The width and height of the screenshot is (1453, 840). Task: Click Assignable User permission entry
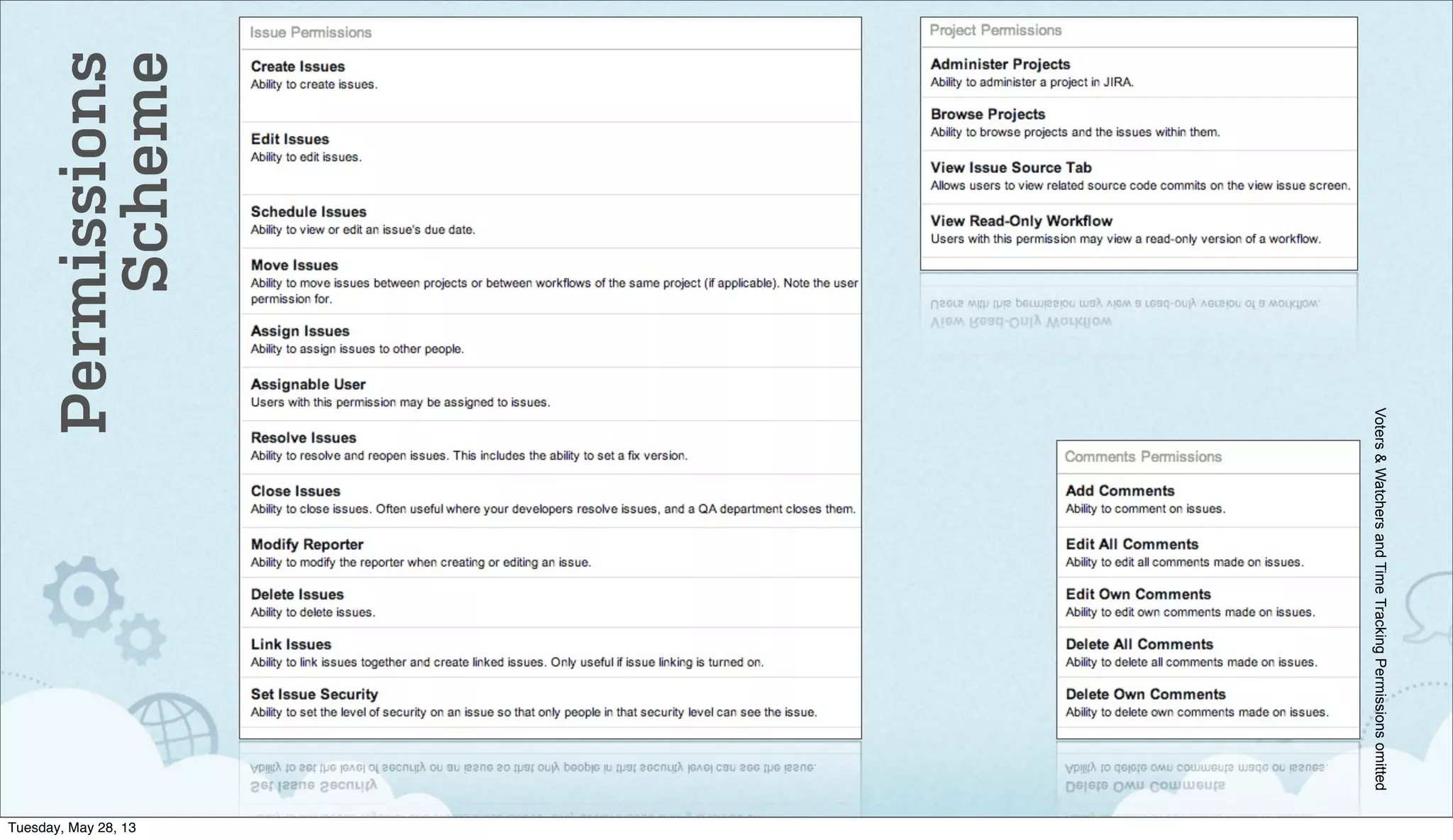[x=308, y=385]
